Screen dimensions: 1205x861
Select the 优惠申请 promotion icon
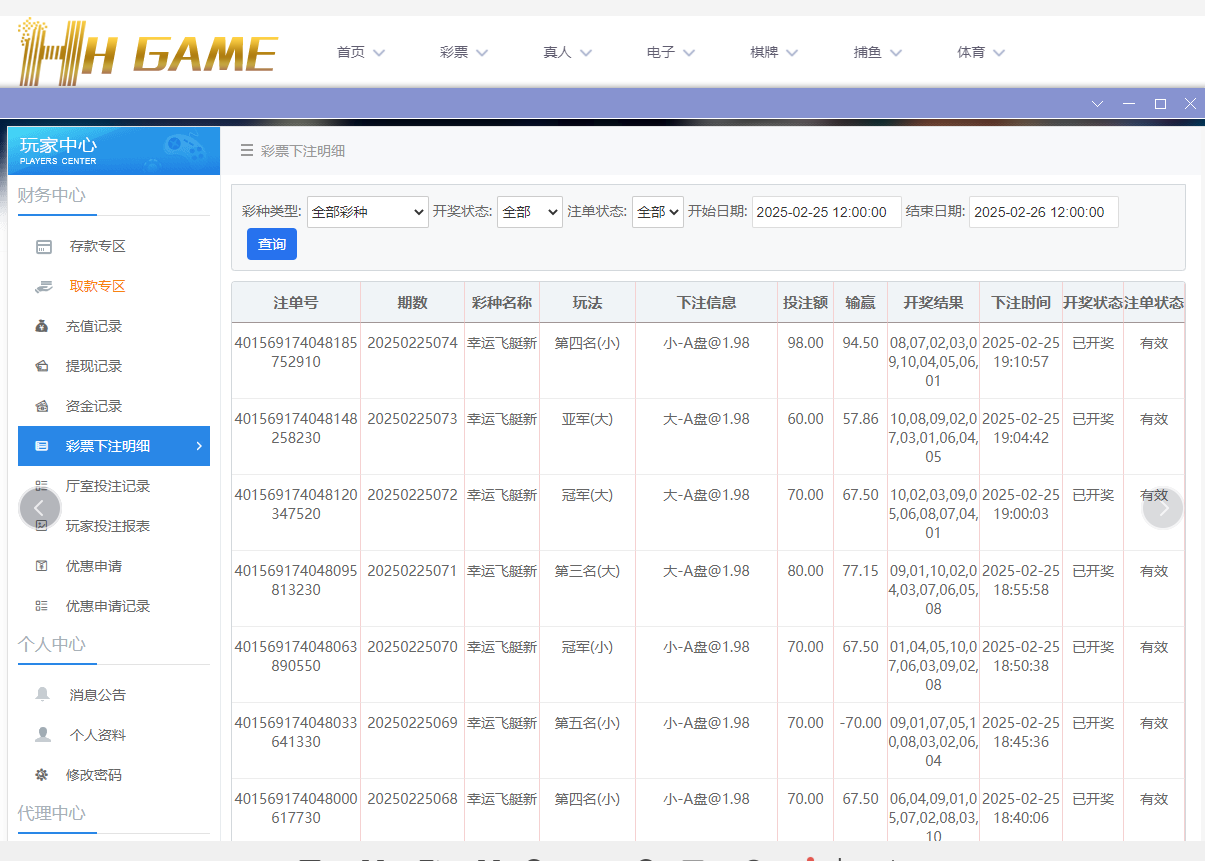pos(43,566)
